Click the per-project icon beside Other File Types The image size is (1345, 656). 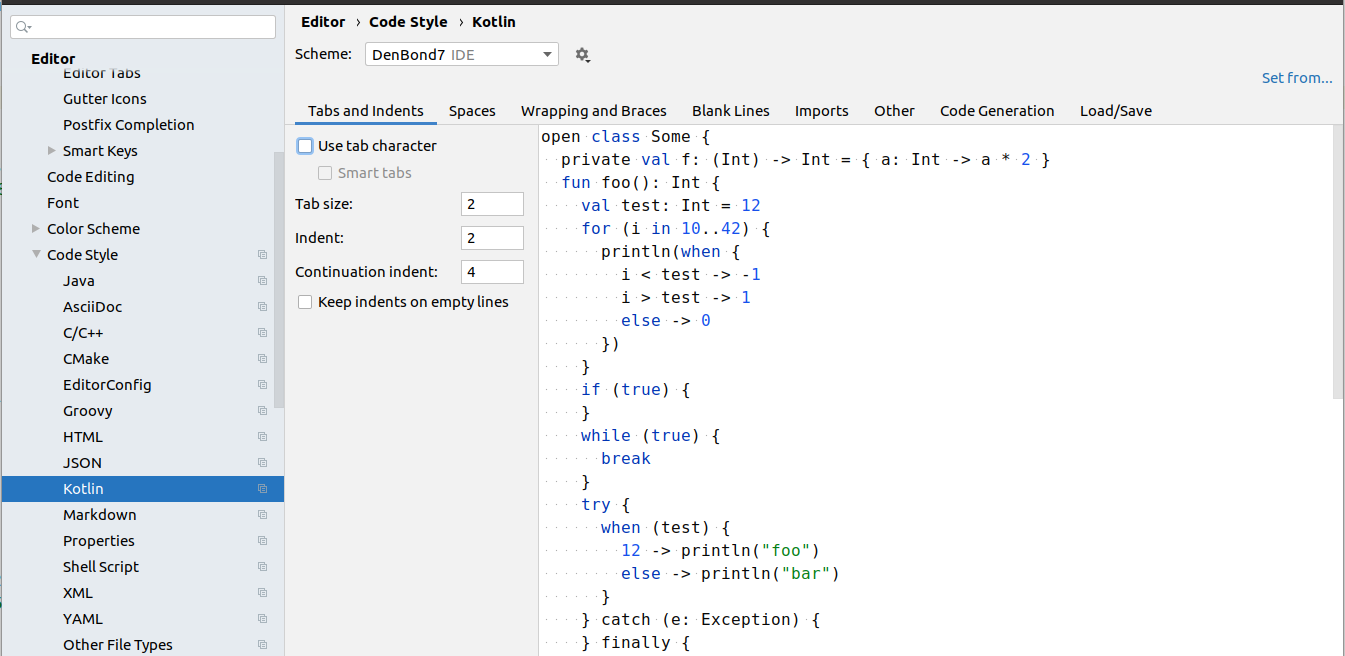coord(262,645)
